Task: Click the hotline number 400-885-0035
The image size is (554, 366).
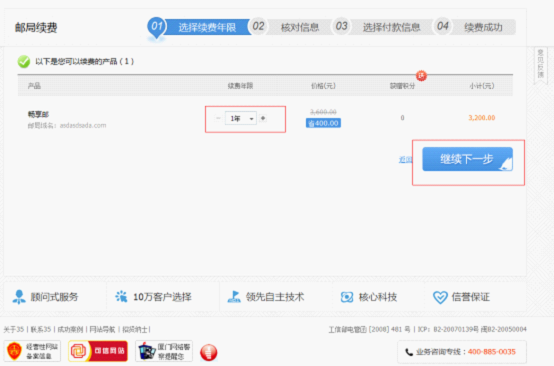Action: tap(491, 352)
